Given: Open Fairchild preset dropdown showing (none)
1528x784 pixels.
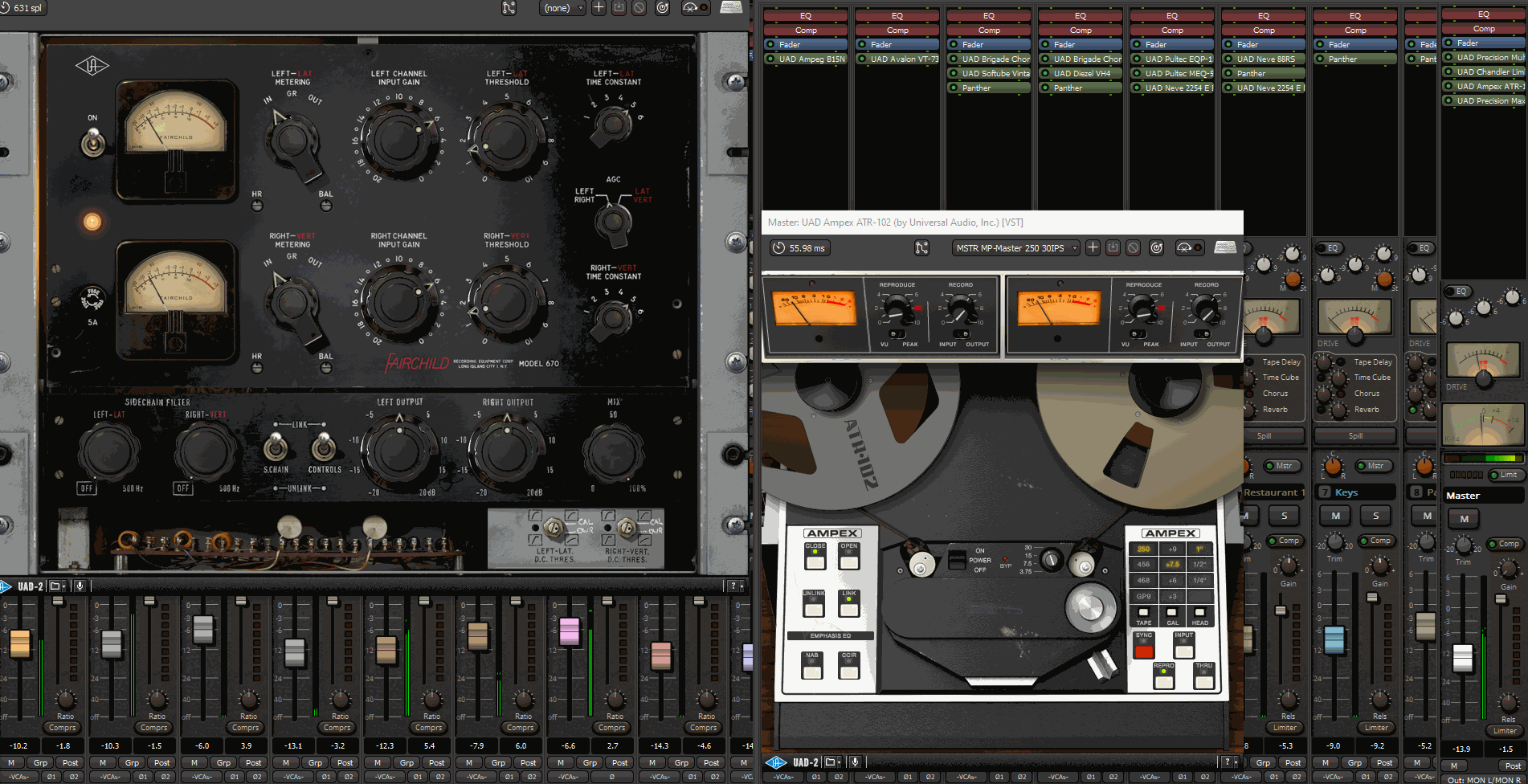Looking at the screenshot, I should (x=562, y=8).
